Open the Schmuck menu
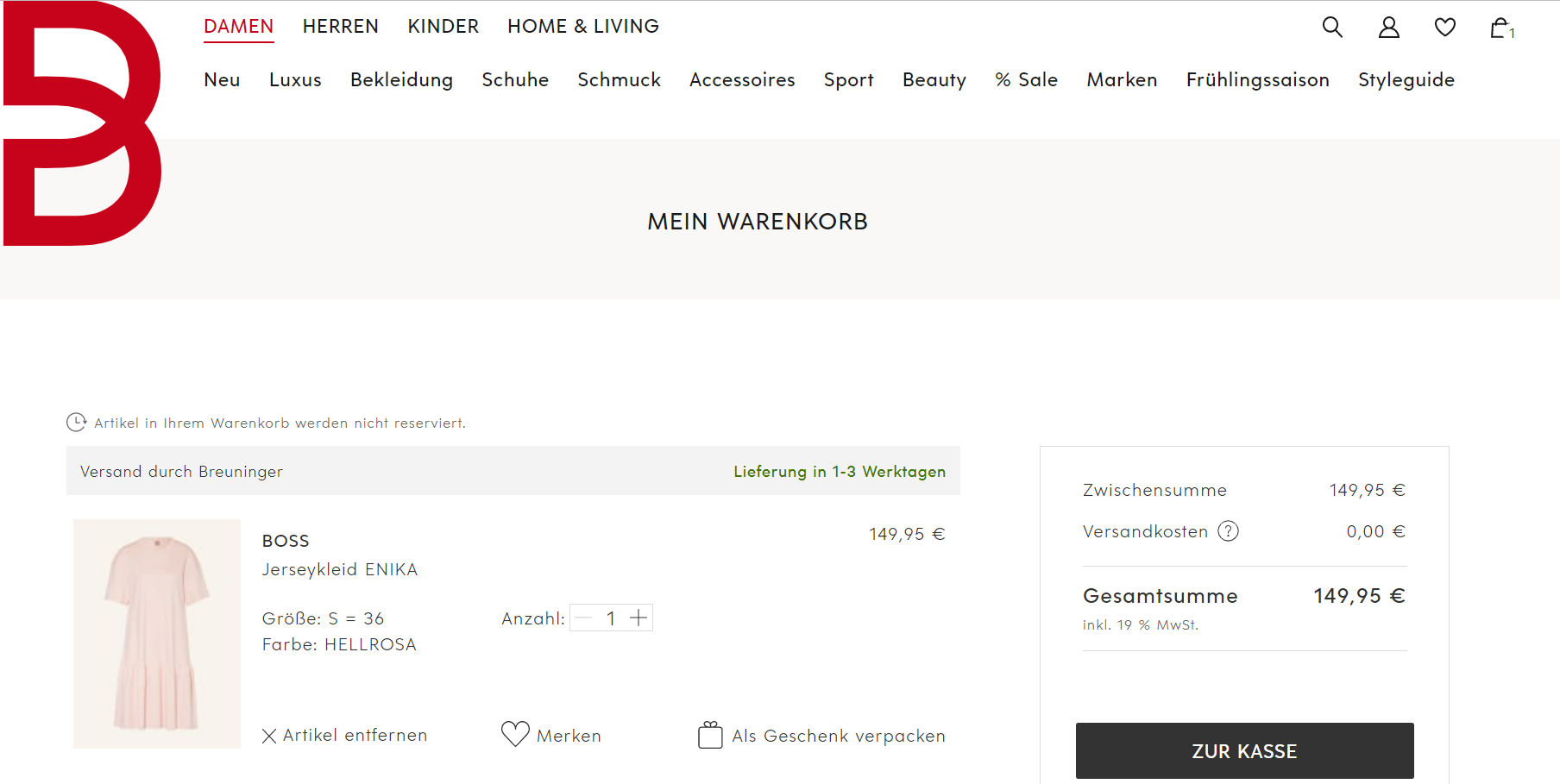This screenshot has height=784, width=1560. coord(619,79)
